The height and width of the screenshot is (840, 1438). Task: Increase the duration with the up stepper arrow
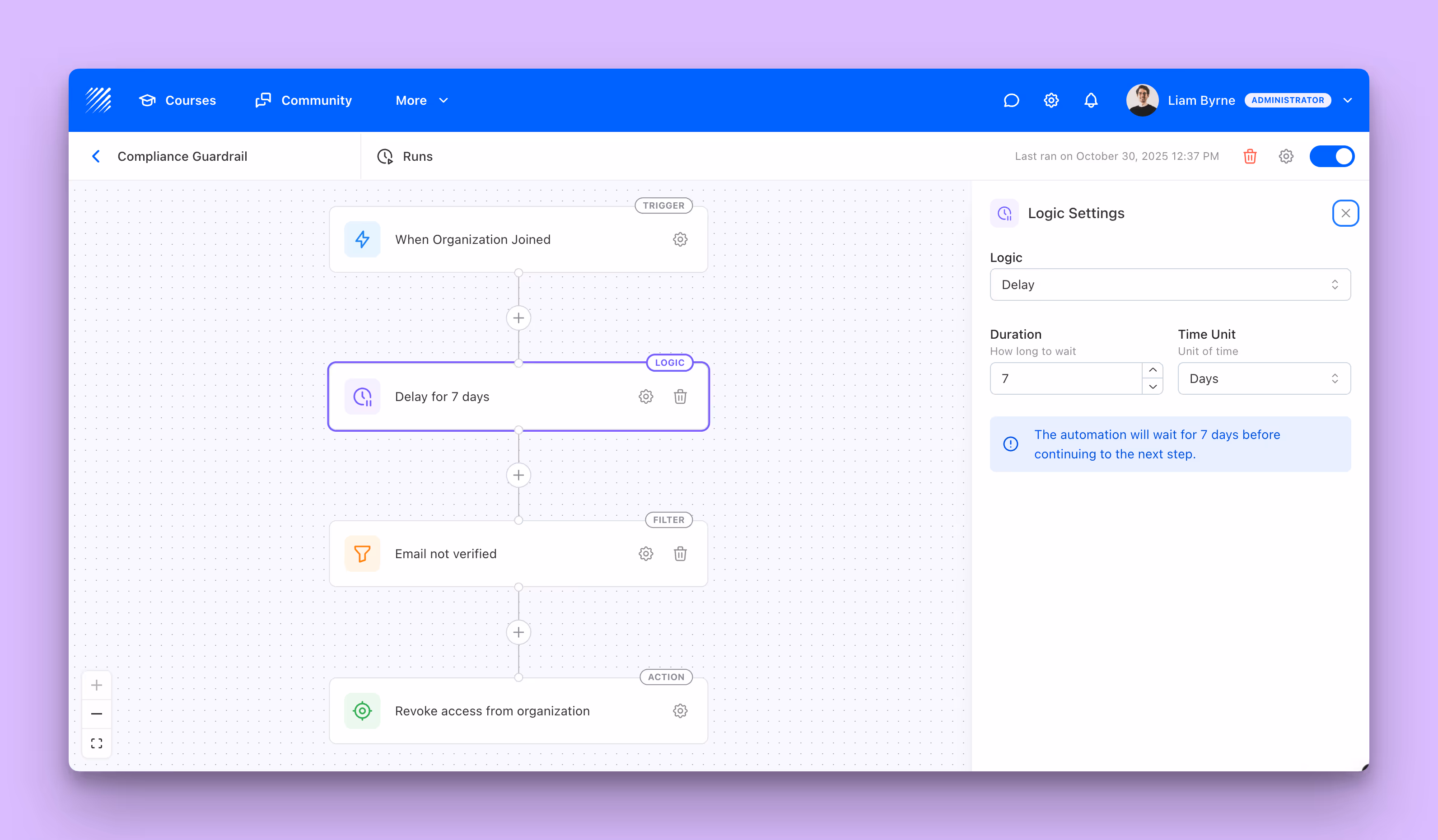click(1153, 370)
